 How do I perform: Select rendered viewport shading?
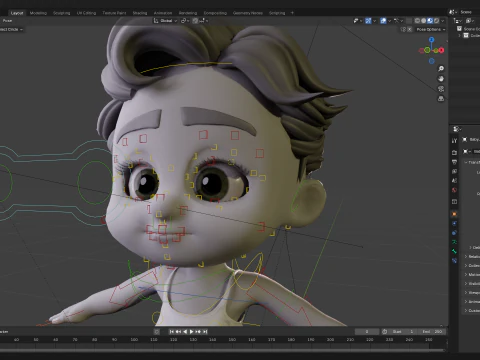[x=436, y=21]
